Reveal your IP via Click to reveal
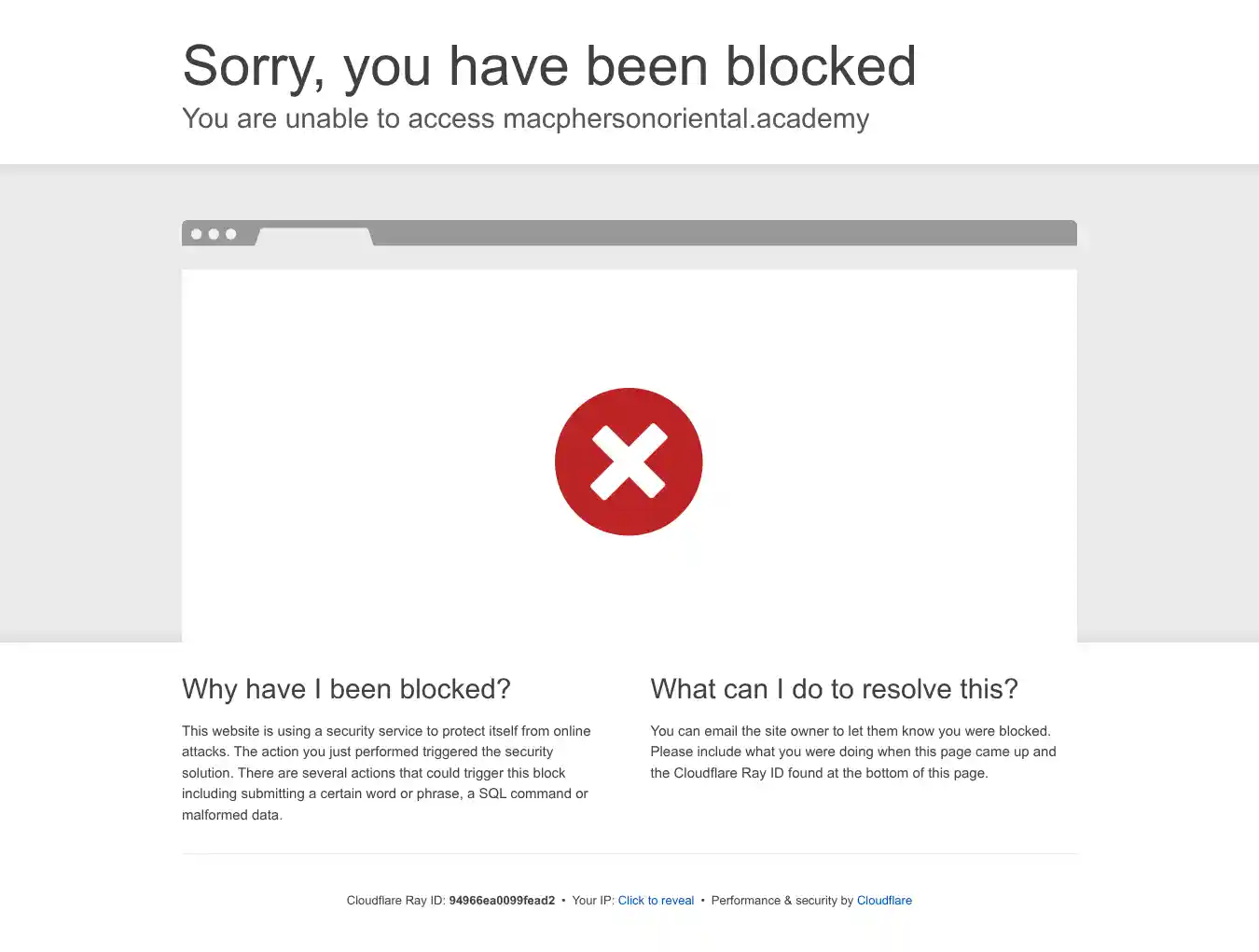Screen dimensions: 1259x952 pos(656,901)
